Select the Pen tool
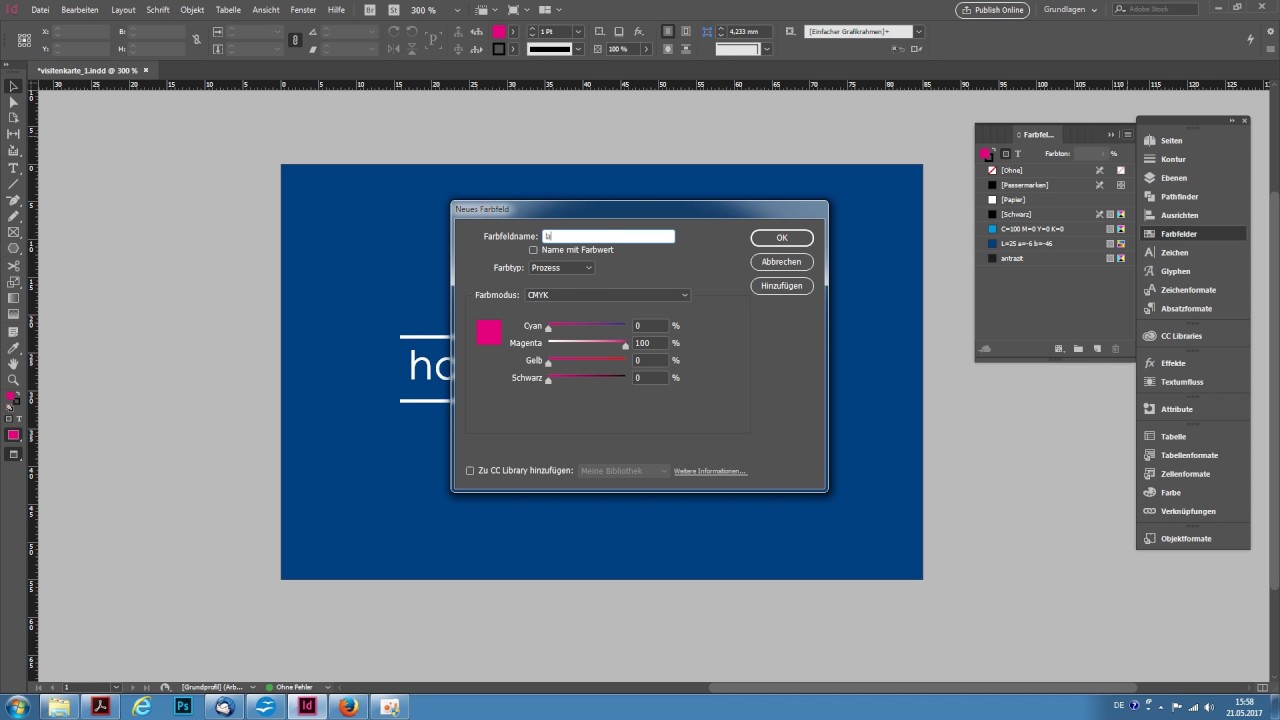This screenshot has height=720, width=1280. click(x=13, y=200)
